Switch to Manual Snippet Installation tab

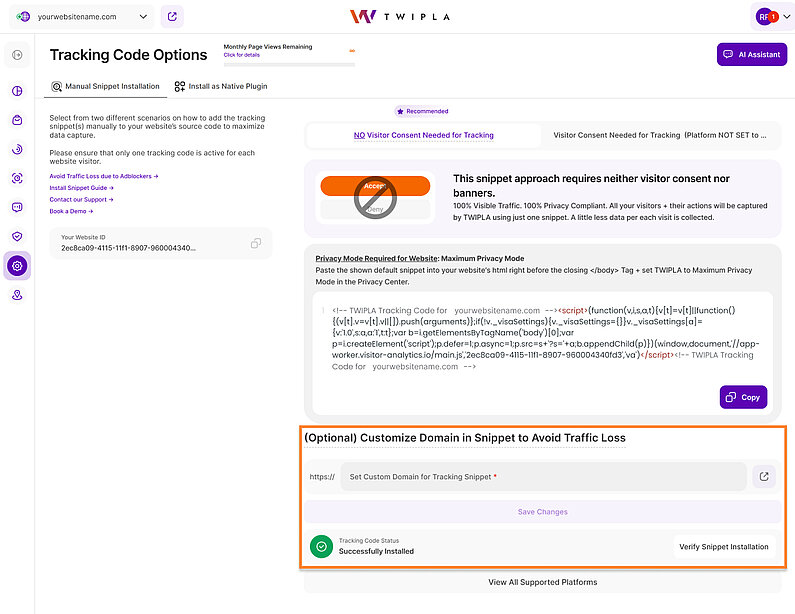106,86
